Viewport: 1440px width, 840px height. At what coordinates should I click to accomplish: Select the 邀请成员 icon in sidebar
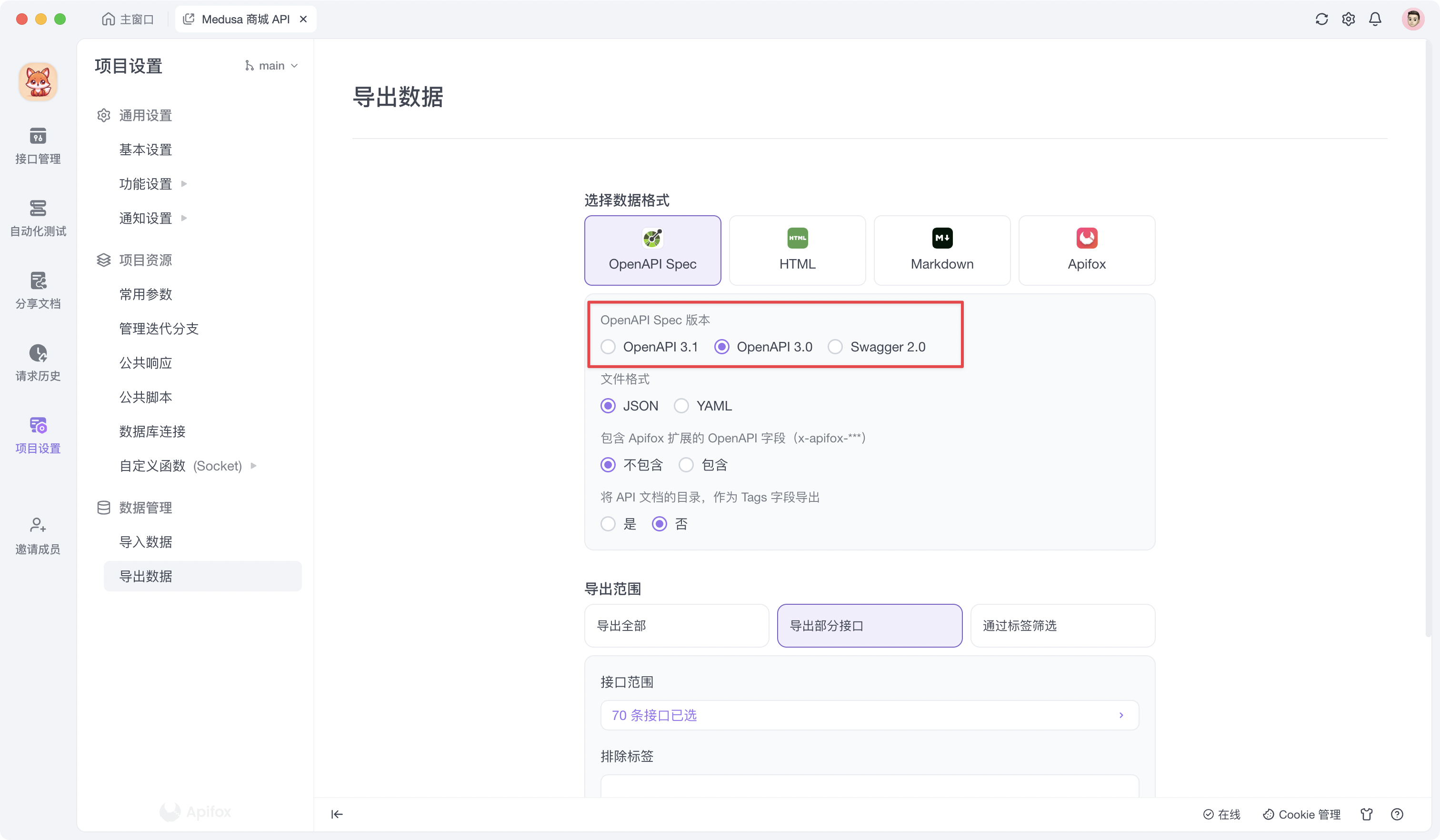coord(38,534)
